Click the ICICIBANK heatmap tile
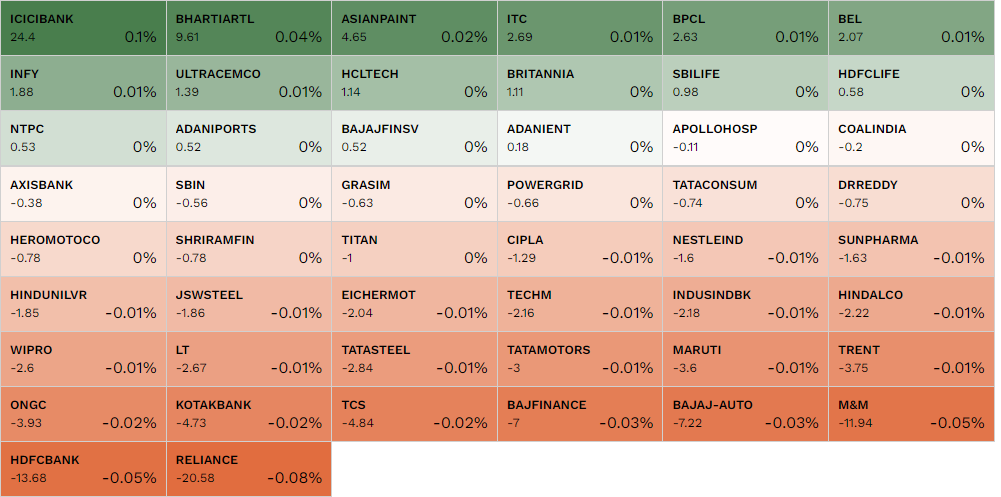Image resolution: width=1001 pixels, height=497 pixels. tap(83, 28)
